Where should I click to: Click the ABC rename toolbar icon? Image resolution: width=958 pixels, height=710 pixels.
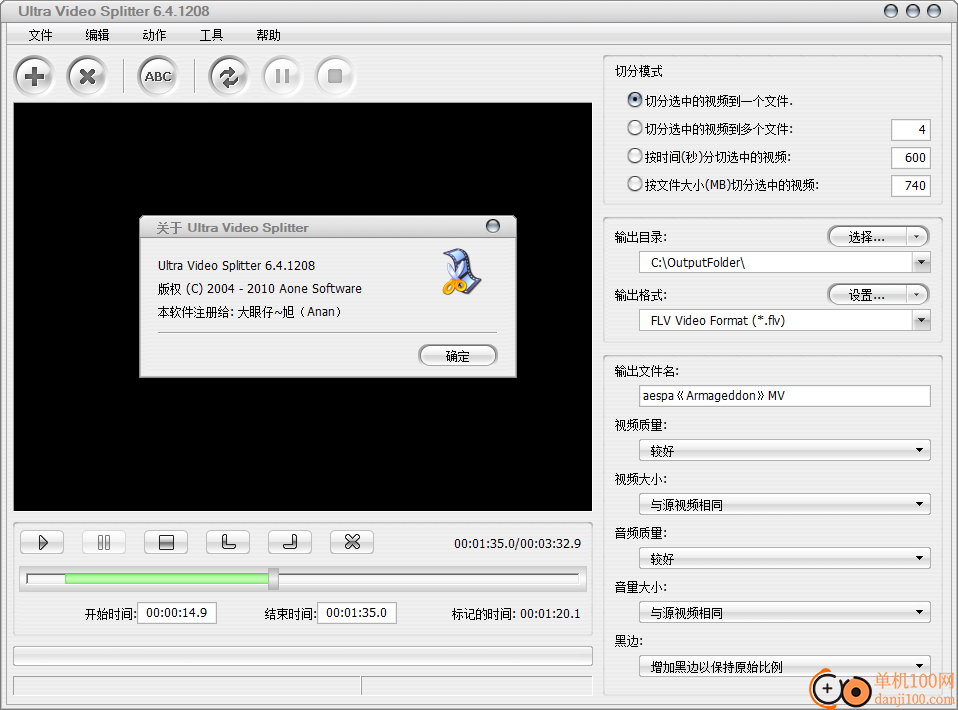click(x=158, y=76)
